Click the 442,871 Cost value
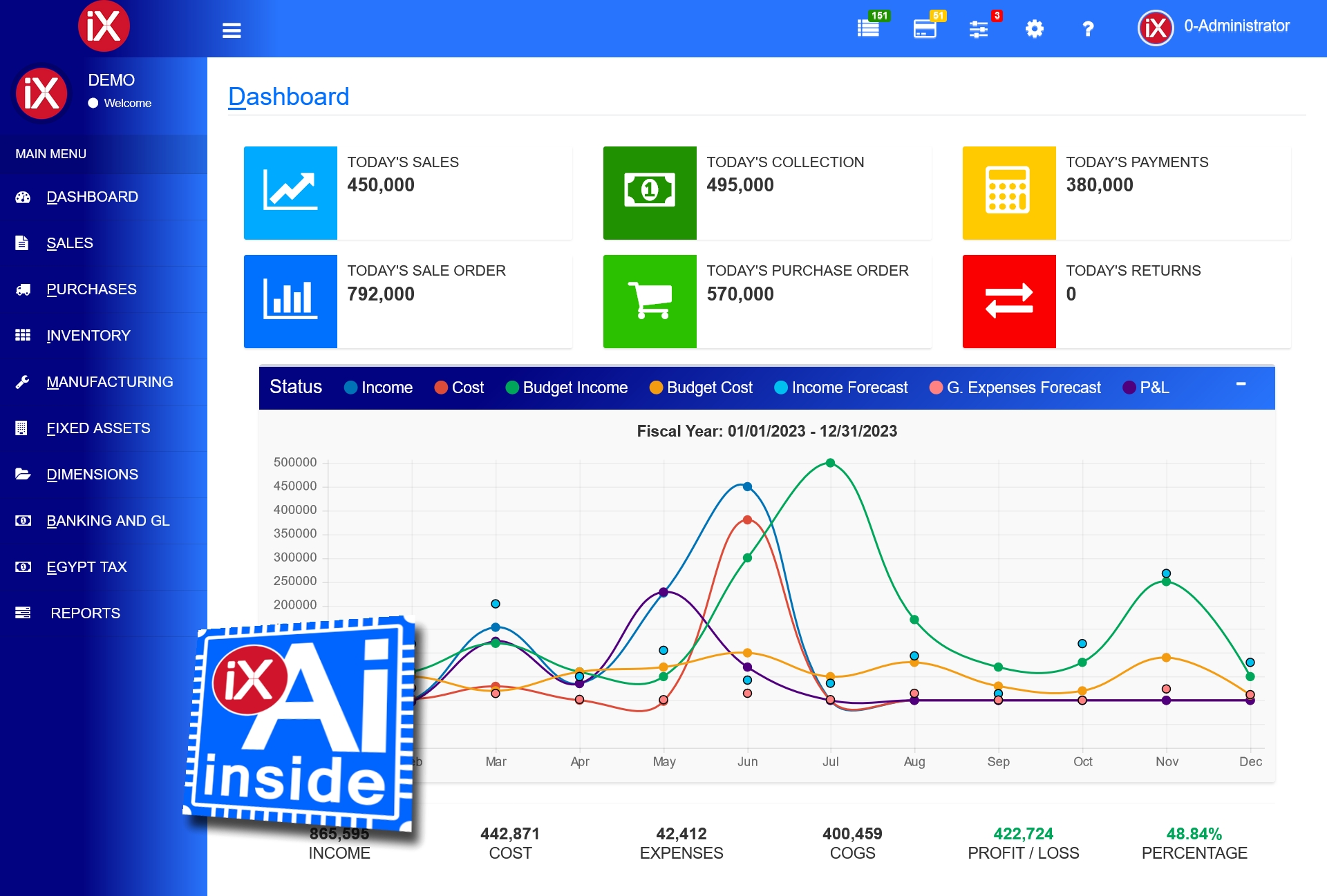The height and width of the screenshot is (896, 1327). [x=510, y=834]
